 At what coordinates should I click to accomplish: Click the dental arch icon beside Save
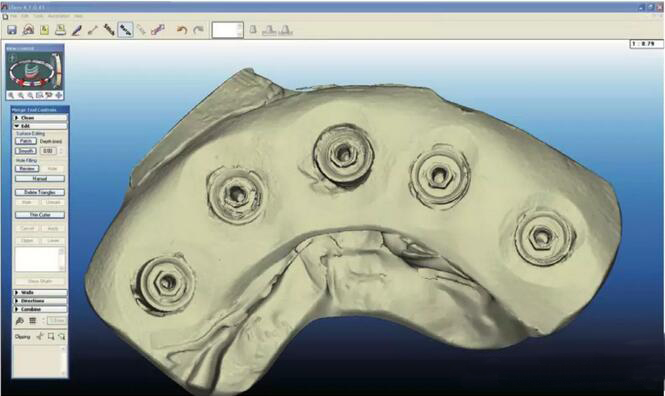point(28,30)
